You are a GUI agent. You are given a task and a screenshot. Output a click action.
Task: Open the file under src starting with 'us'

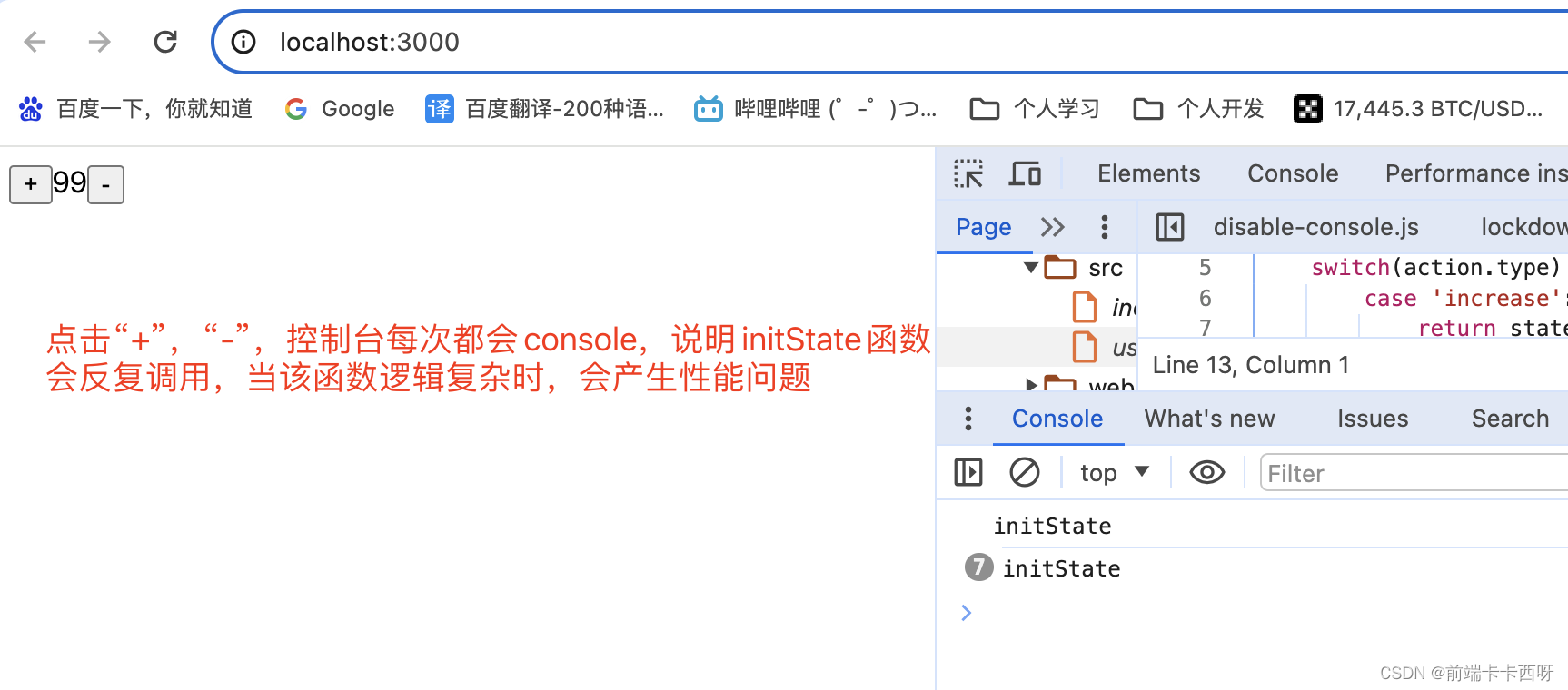pyautogui.click(x=1105, y=347)
